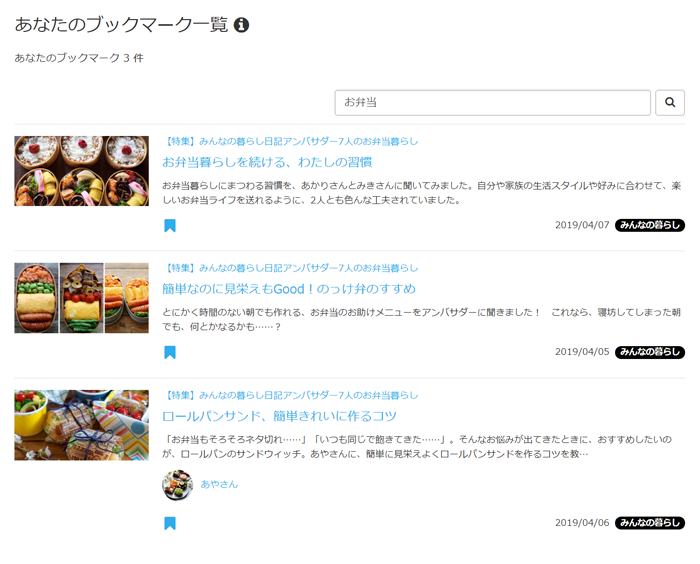
Task: Toggle bookmark icon for のっけ弁のすすめ article
Action: 170,352
